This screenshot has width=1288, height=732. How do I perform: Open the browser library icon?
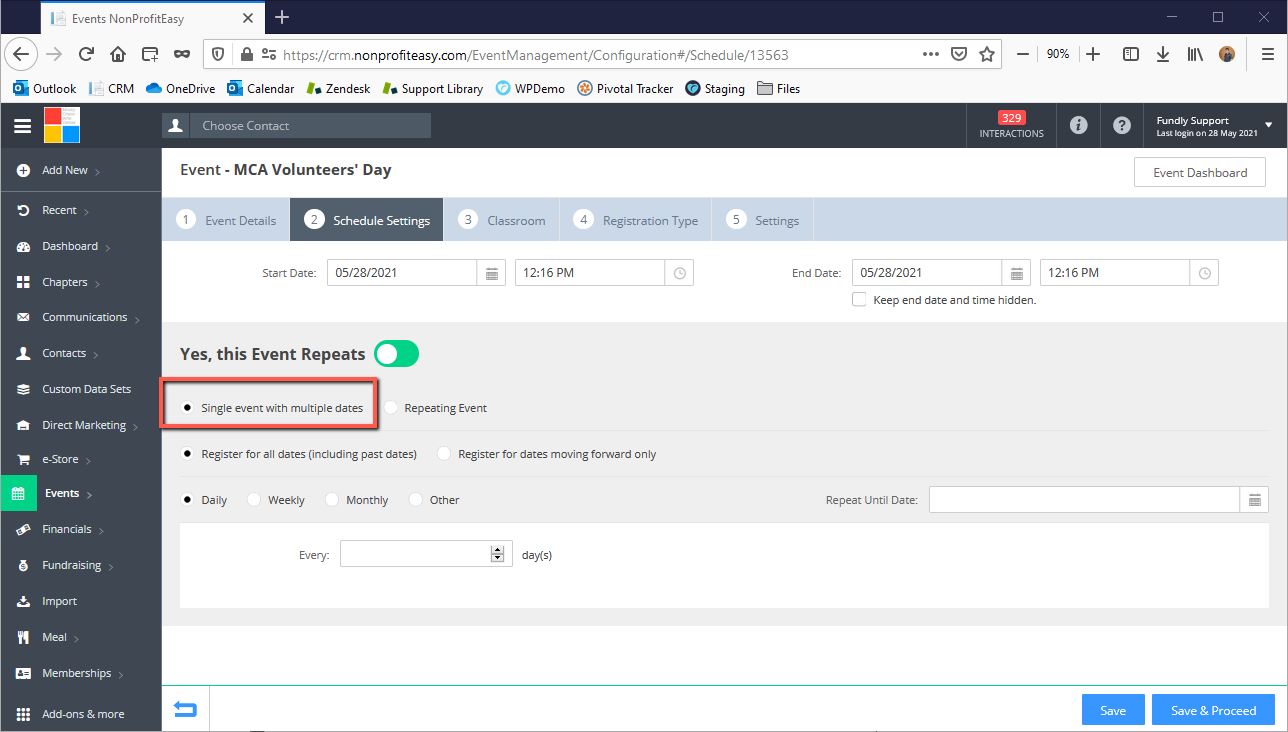pos(1195,54)
